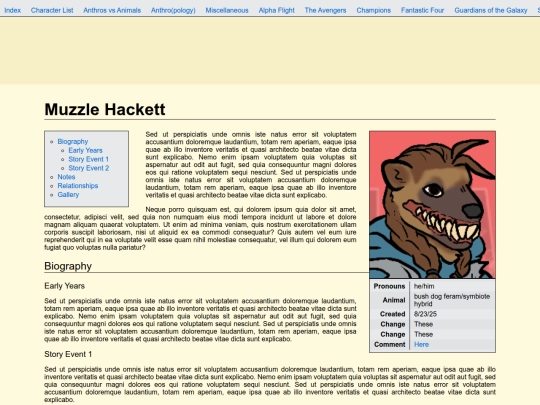The height and width of the screenshot is (405, 540).
Task: Click the Created label in infobox
Action: (x=392, y=314)
